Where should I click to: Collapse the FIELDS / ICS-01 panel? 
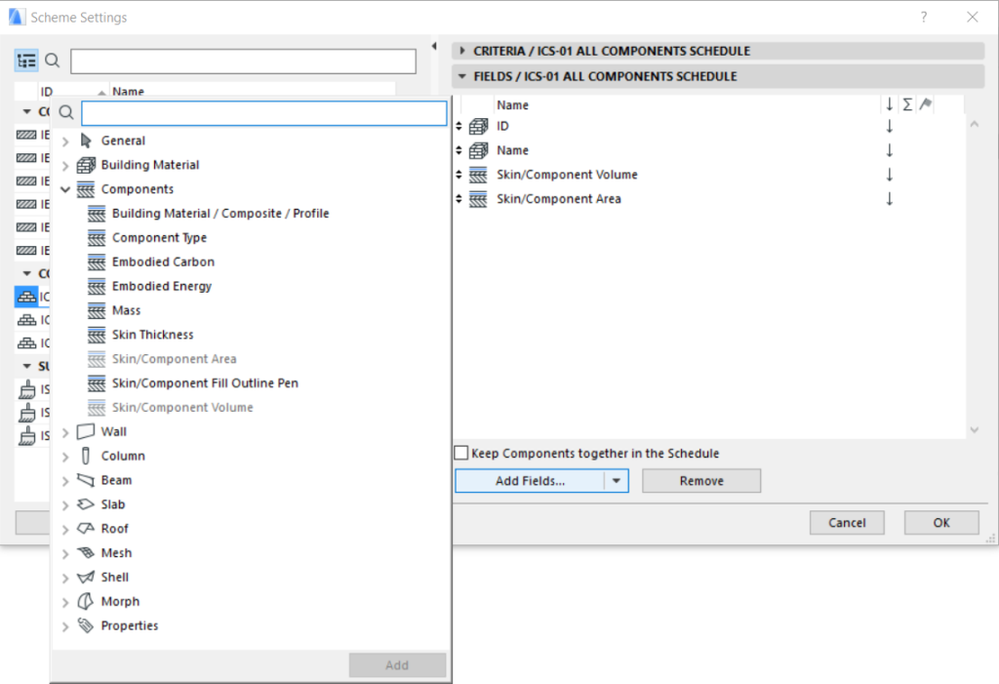[462, 76]
